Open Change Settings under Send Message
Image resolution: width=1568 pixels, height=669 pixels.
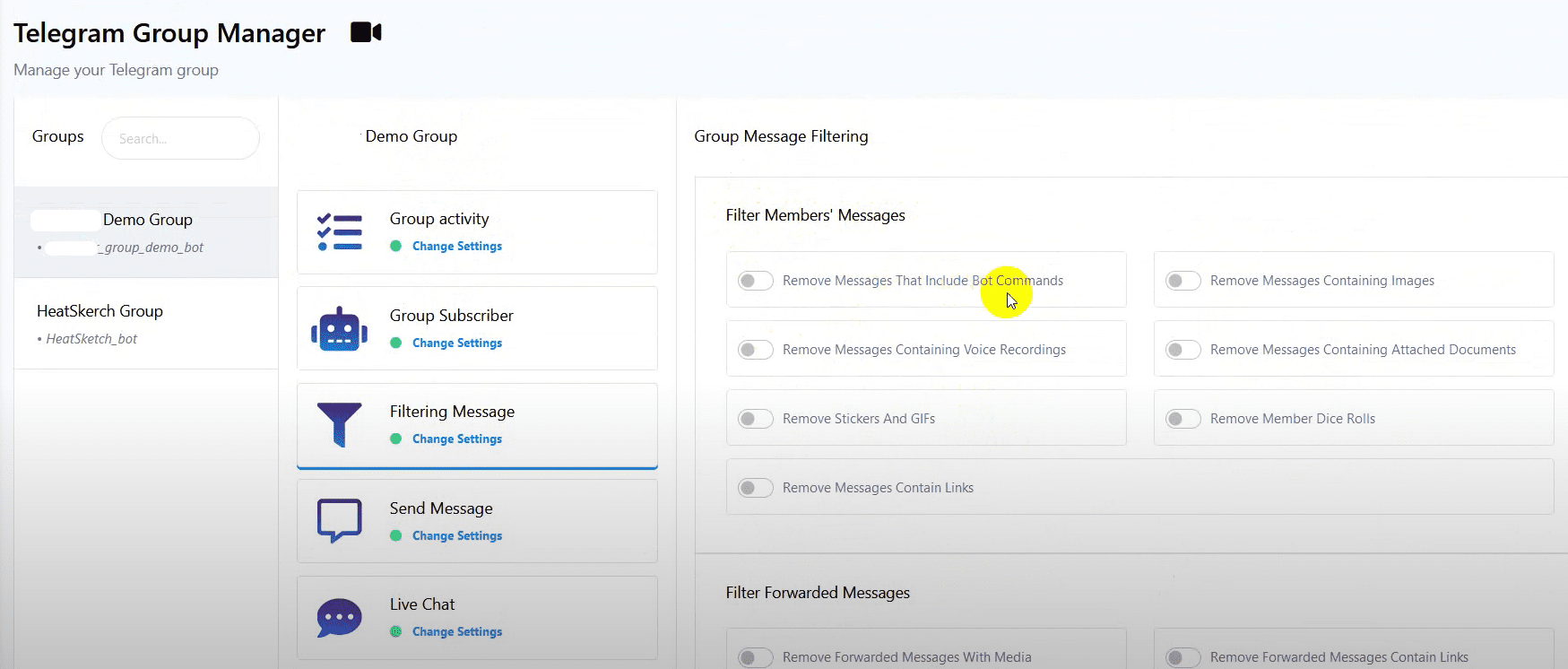(x=456, y=535)
